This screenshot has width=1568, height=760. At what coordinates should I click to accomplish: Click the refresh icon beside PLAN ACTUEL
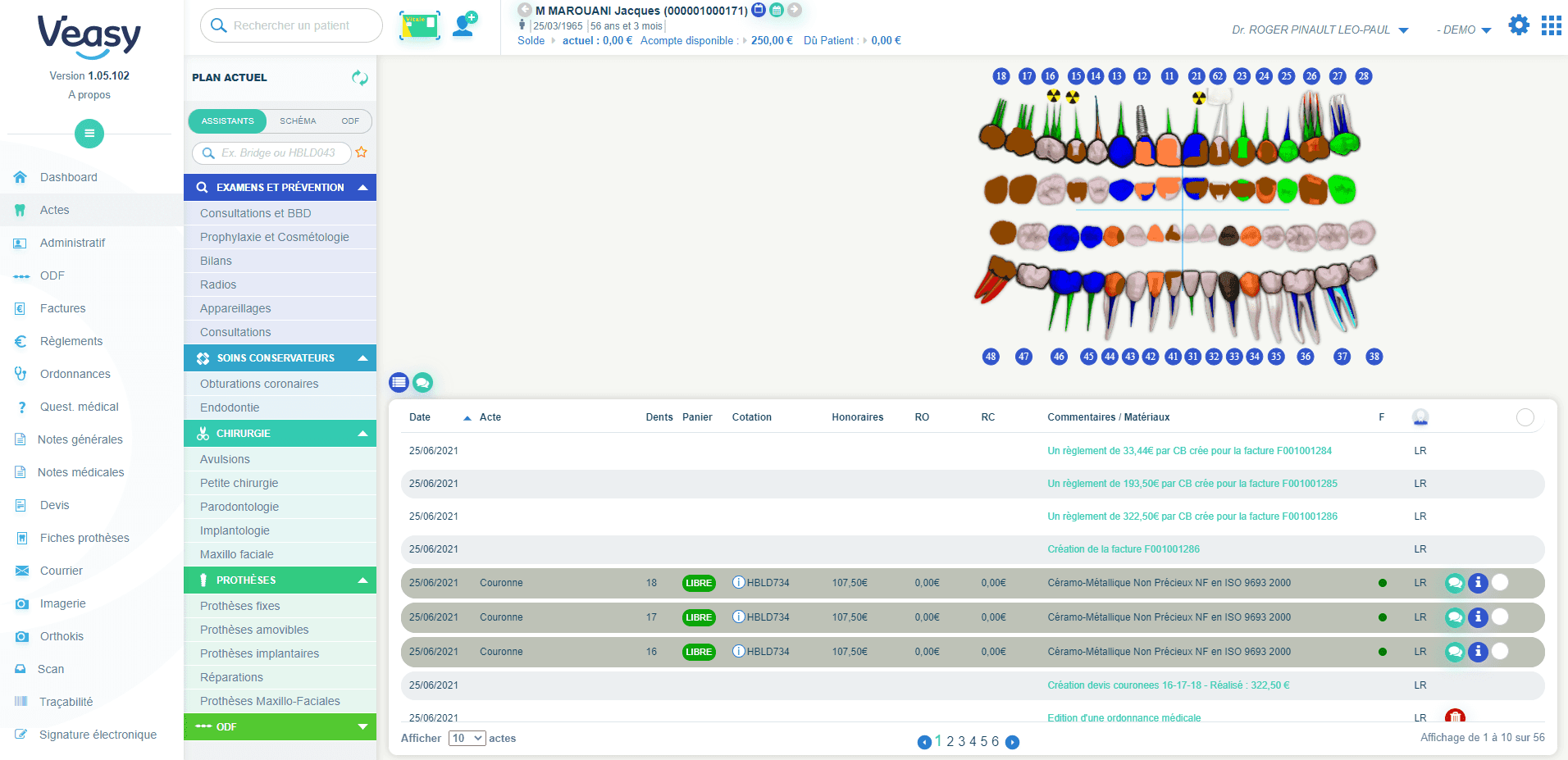359,78
